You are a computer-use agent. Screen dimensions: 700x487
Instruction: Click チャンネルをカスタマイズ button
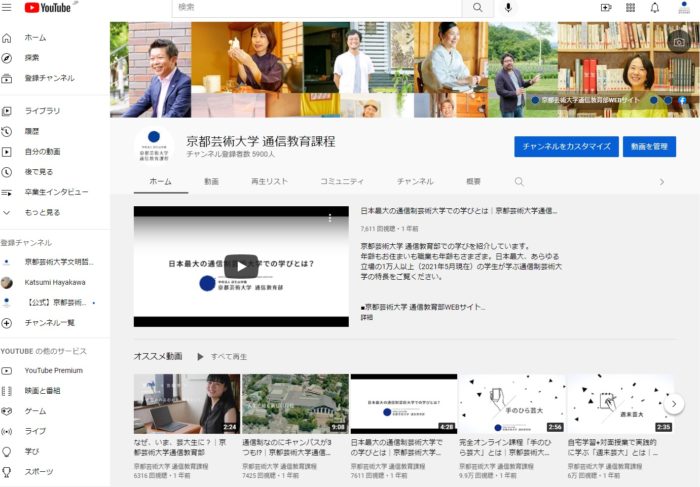click(x=566, y=146)
